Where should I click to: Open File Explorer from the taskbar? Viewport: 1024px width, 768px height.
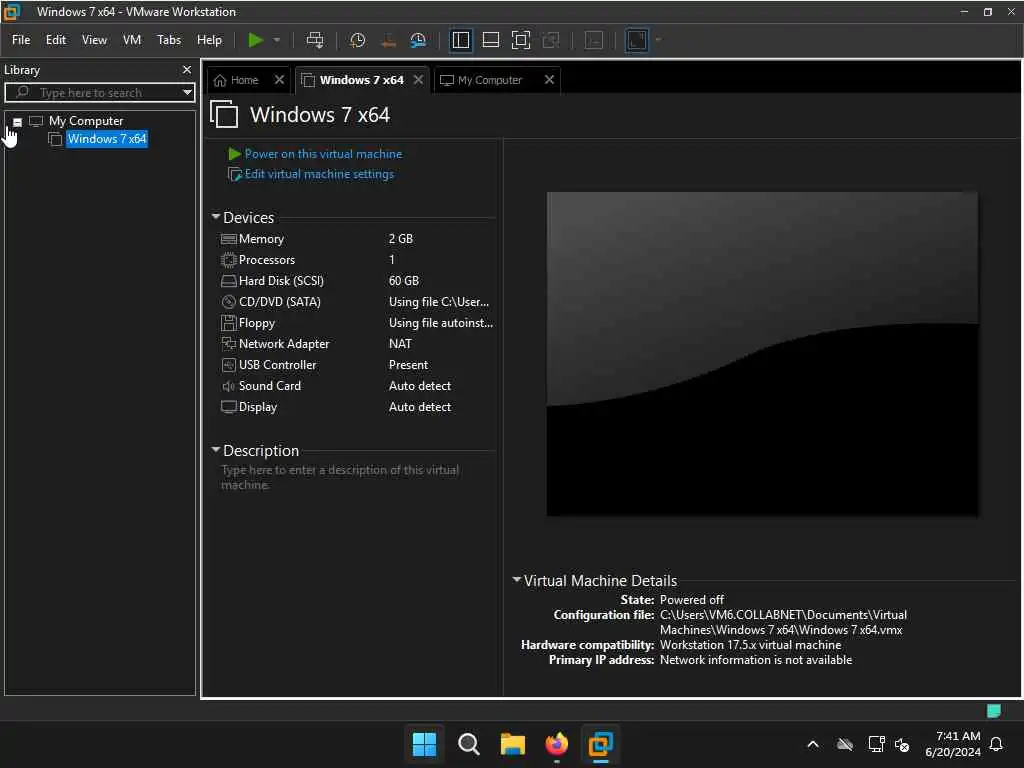(513, 744)
